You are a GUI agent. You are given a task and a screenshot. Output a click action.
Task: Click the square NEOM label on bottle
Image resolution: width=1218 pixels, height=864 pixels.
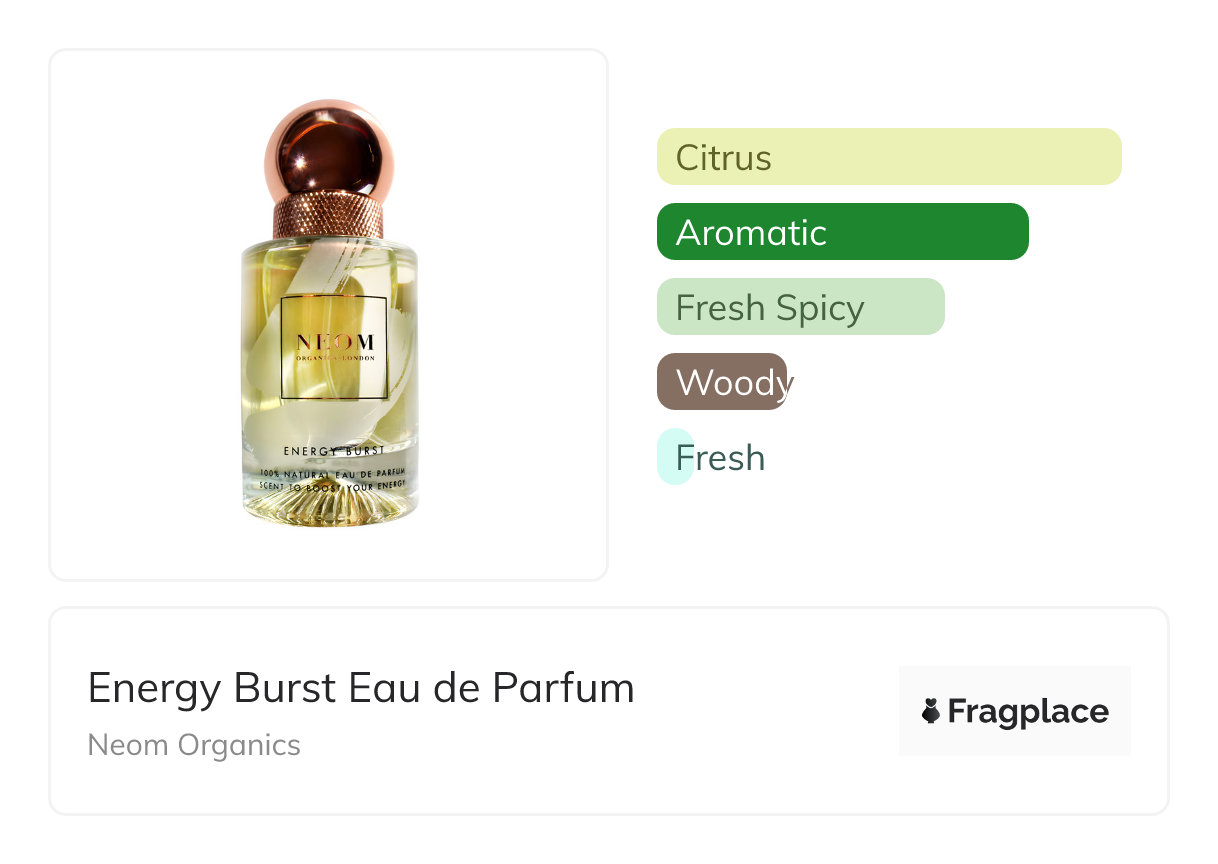[x=334, y=348]
